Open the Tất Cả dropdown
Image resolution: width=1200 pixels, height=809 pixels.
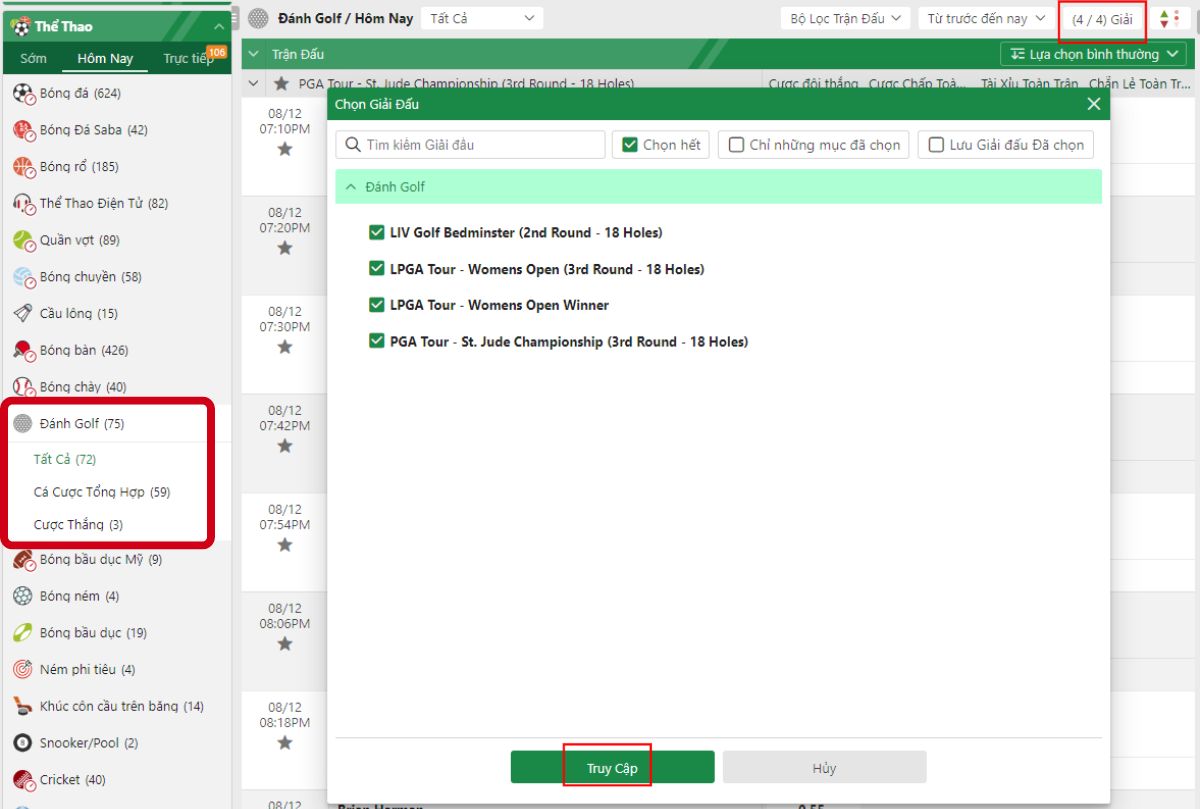481,18
